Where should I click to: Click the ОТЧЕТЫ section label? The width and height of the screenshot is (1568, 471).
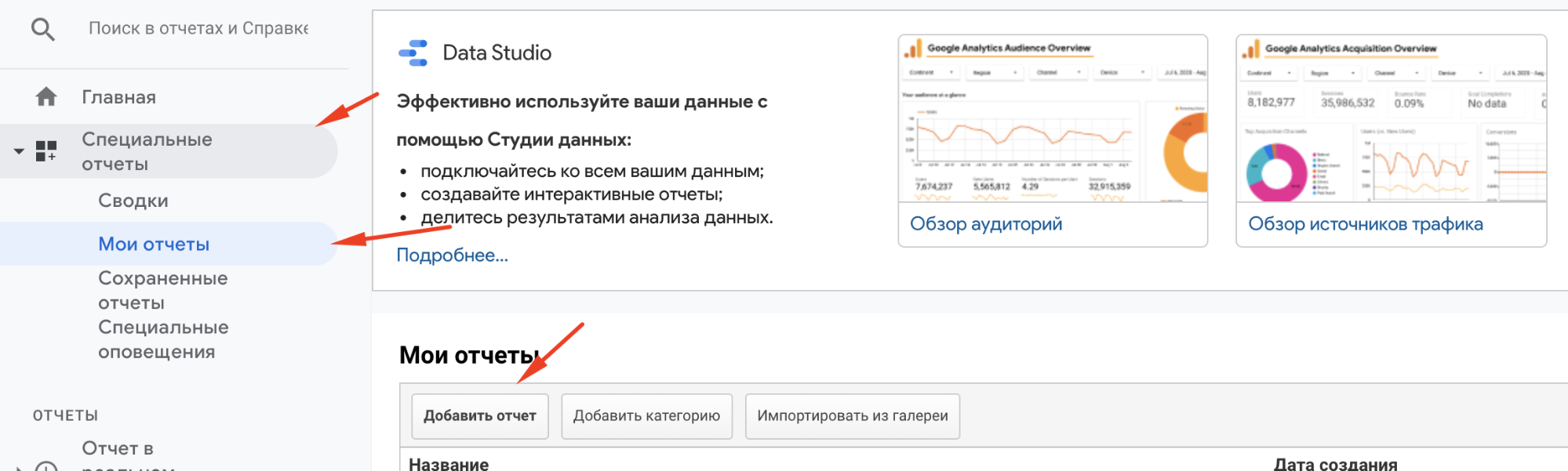pyautogui.click(x=65, y=415)
